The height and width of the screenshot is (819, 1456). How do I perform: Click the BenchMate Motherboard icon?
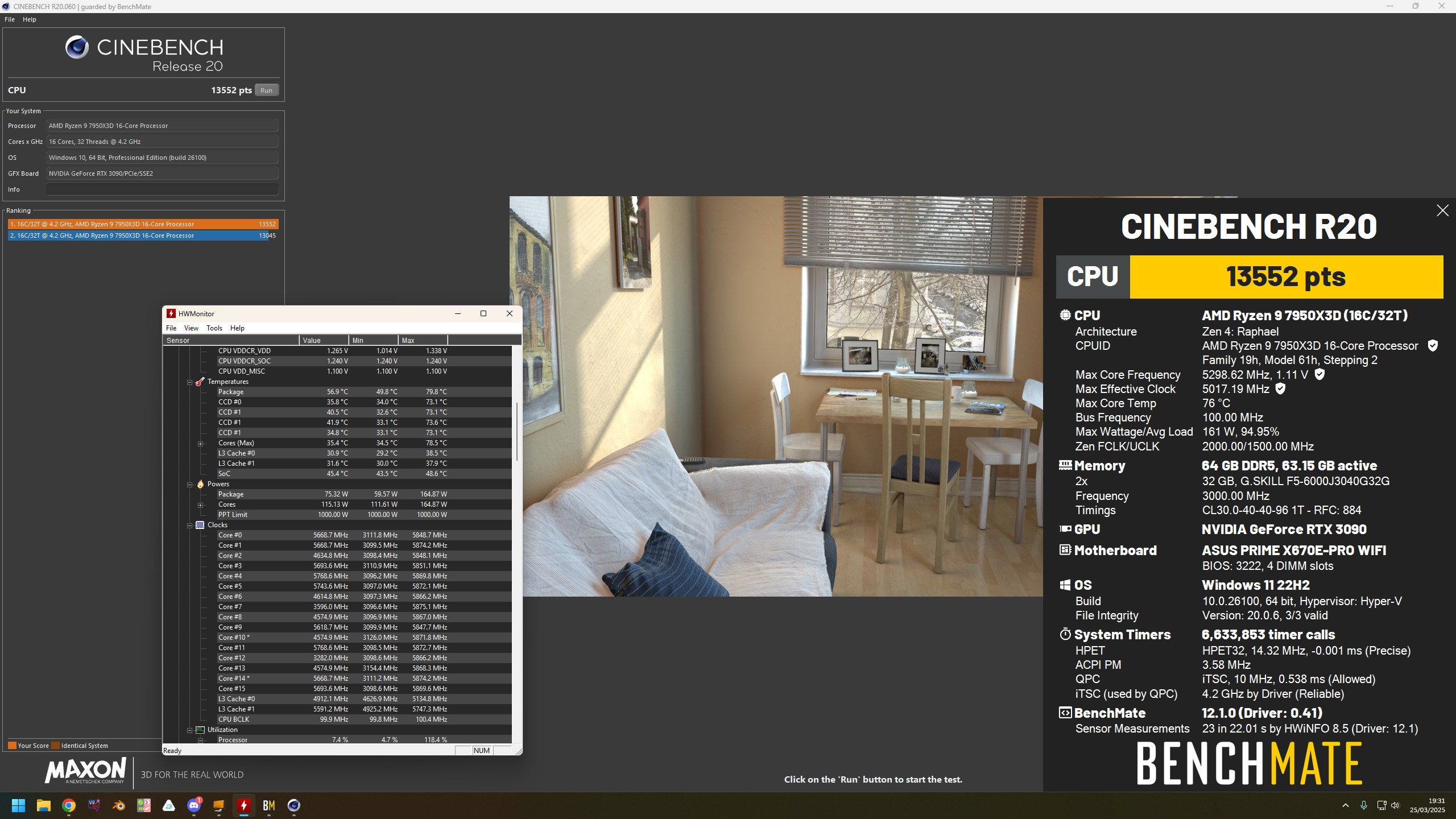click(x=1065, y=550)
